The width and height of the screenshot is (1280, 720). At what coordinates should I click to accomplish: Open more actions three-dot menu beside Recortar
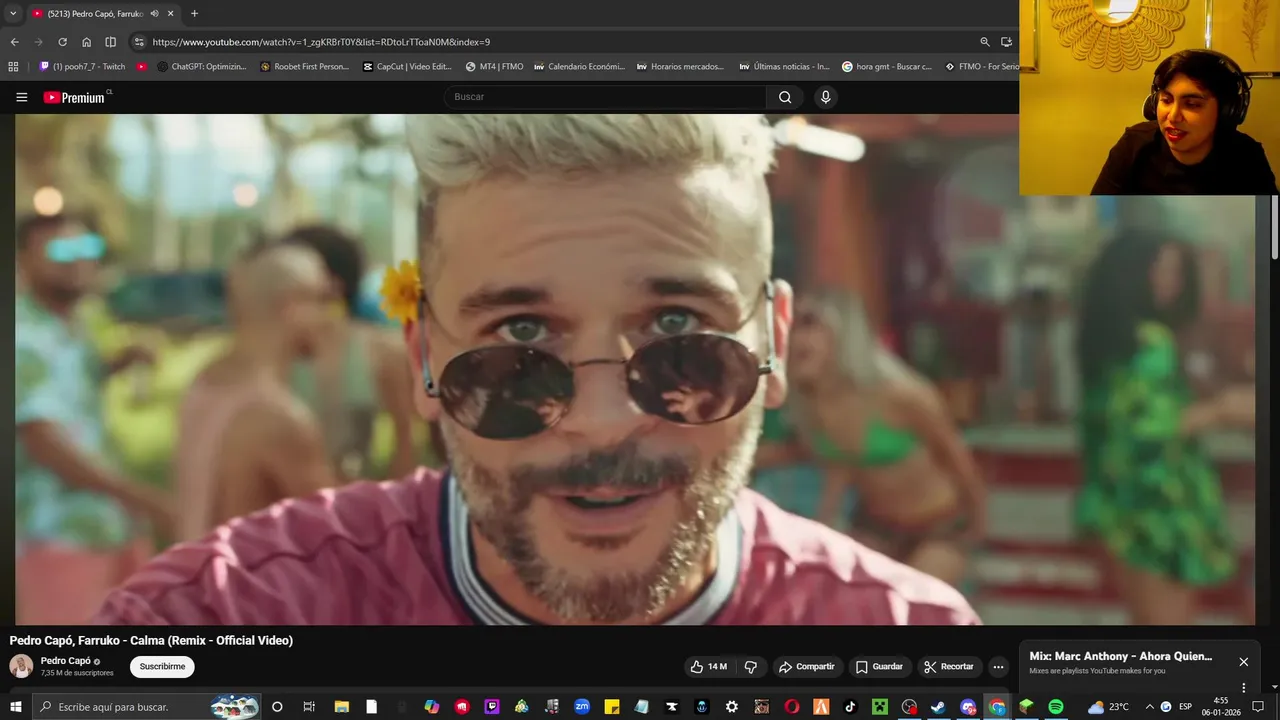pyautogui.click(x=998, y=667)
